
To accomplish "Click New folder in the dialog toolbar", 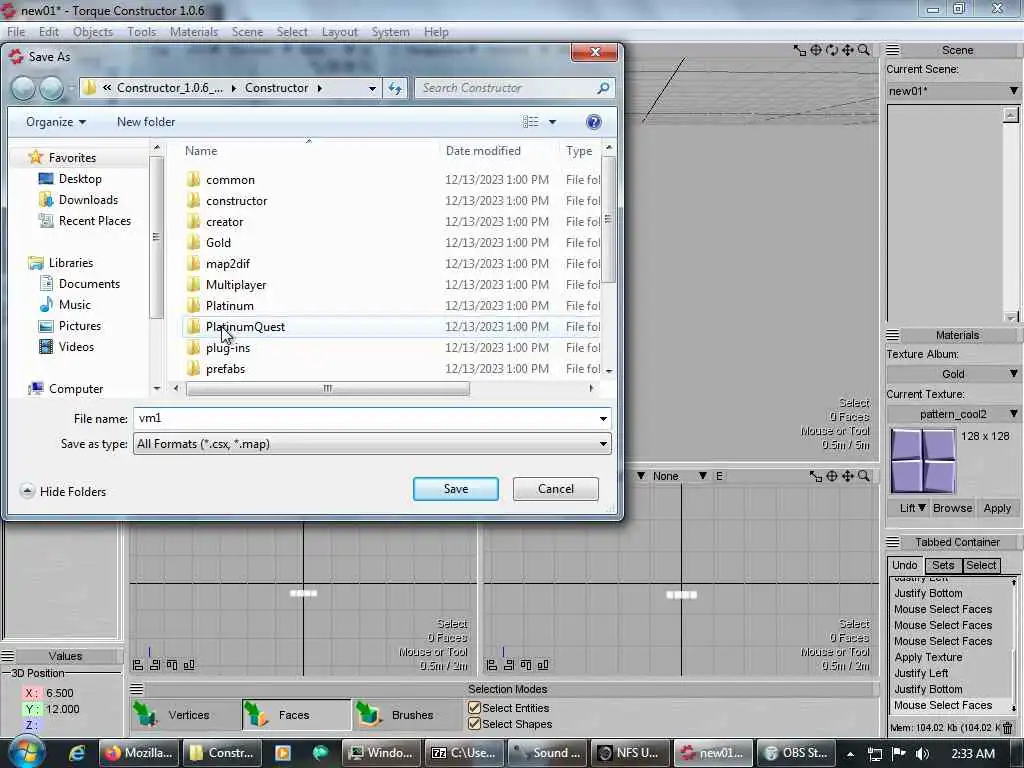I will click(146, 122).
